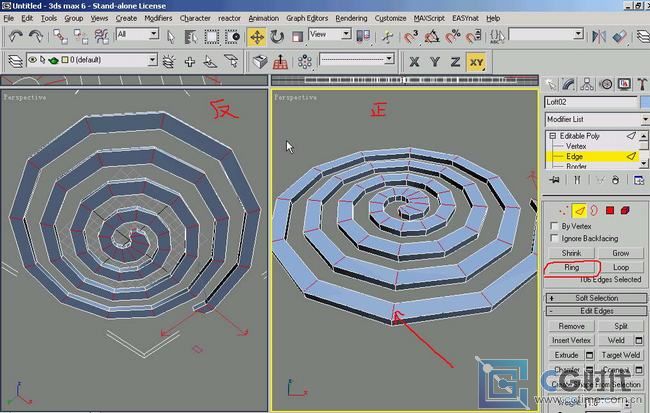The image size is (650, 413).
Task: Pick the Select Object arrow tool
Action: [x=171, y=36]
